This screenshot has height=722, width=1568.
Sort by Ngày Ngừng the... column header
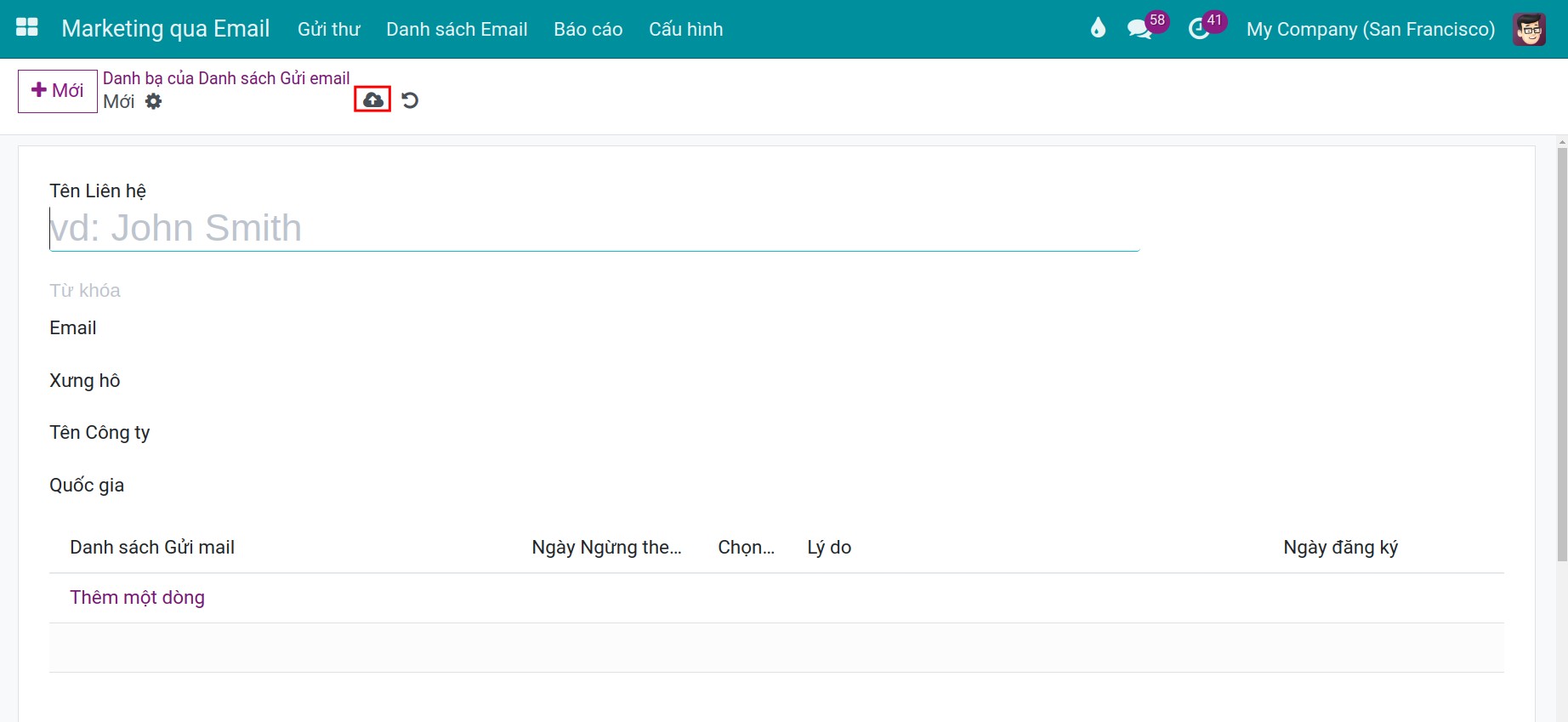[x=607, y=547]
